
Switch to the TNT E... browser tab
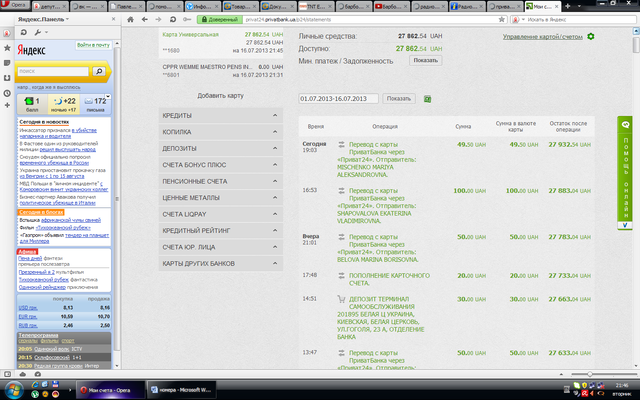316,7
